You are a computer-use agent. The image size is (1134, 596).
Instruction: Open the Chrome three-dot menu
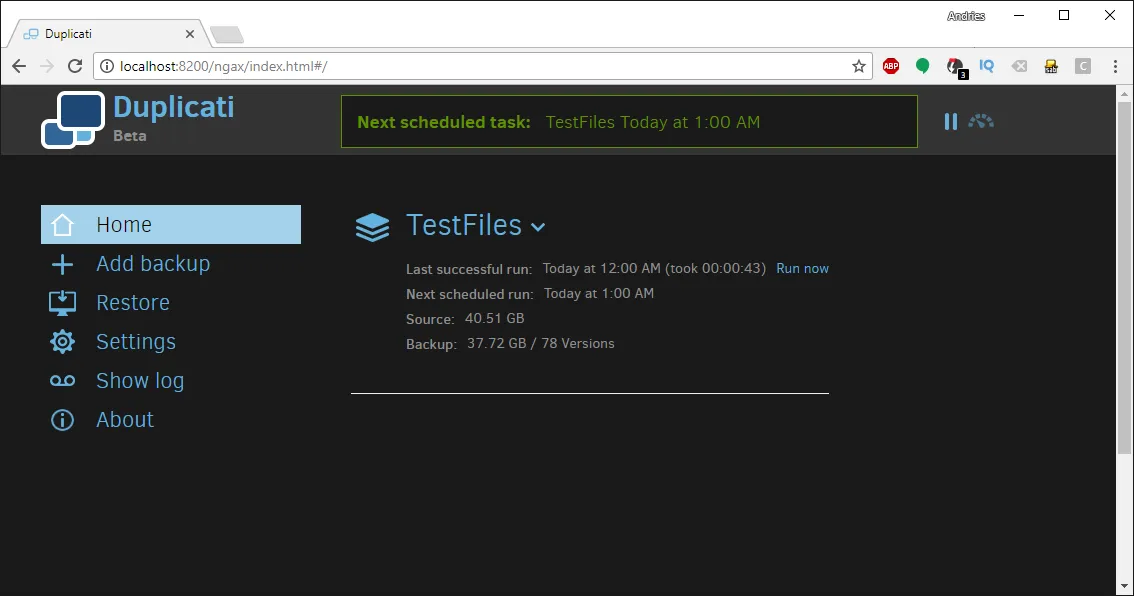[1115, 67]
